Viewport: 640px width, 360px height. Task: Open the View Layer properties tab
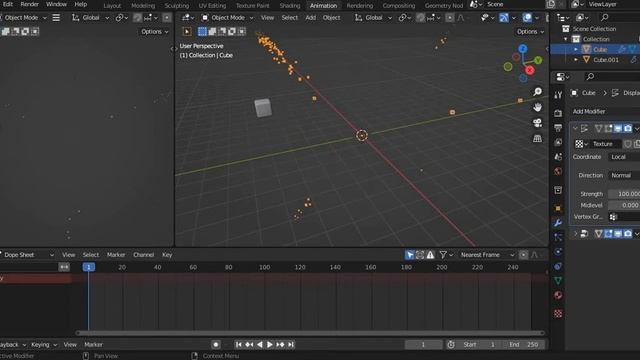click(x=558, y=142)
